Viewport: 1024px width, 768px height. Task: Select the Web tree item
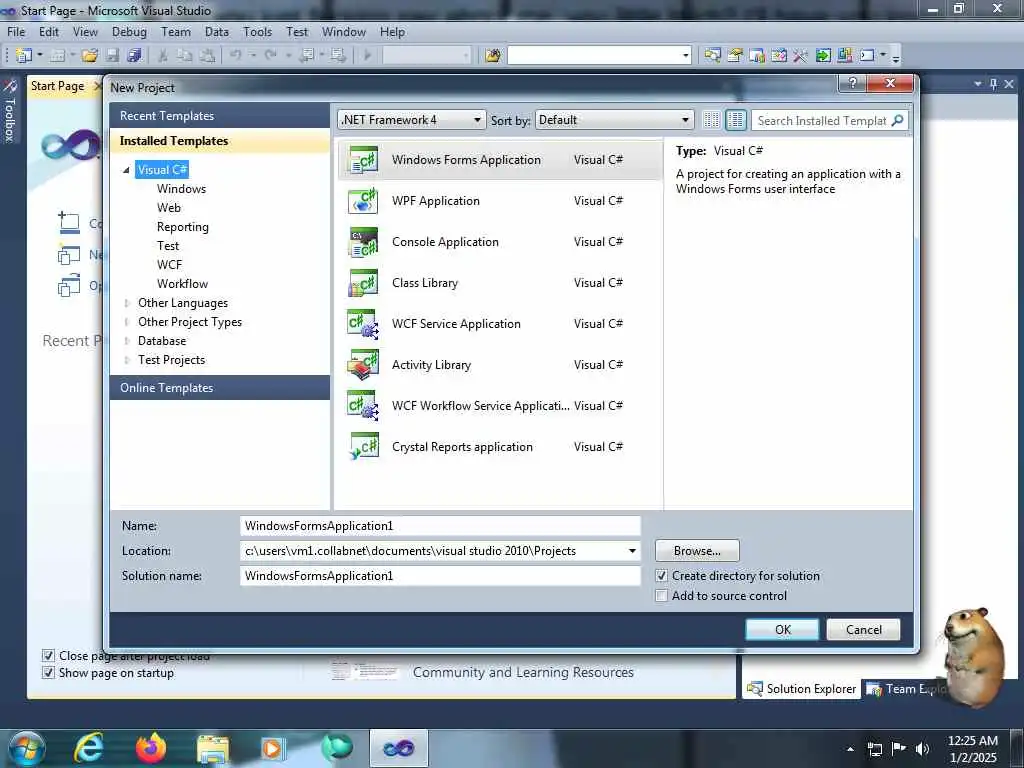click(x=168, y=208)
